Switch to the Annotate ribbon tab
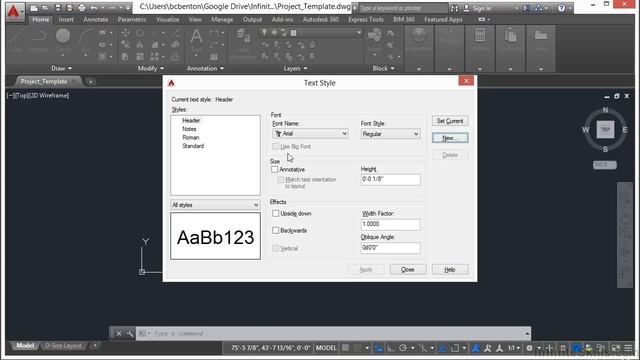Image resolution: width=640 pixels, height=360 pixels. (x=96, y=20)
